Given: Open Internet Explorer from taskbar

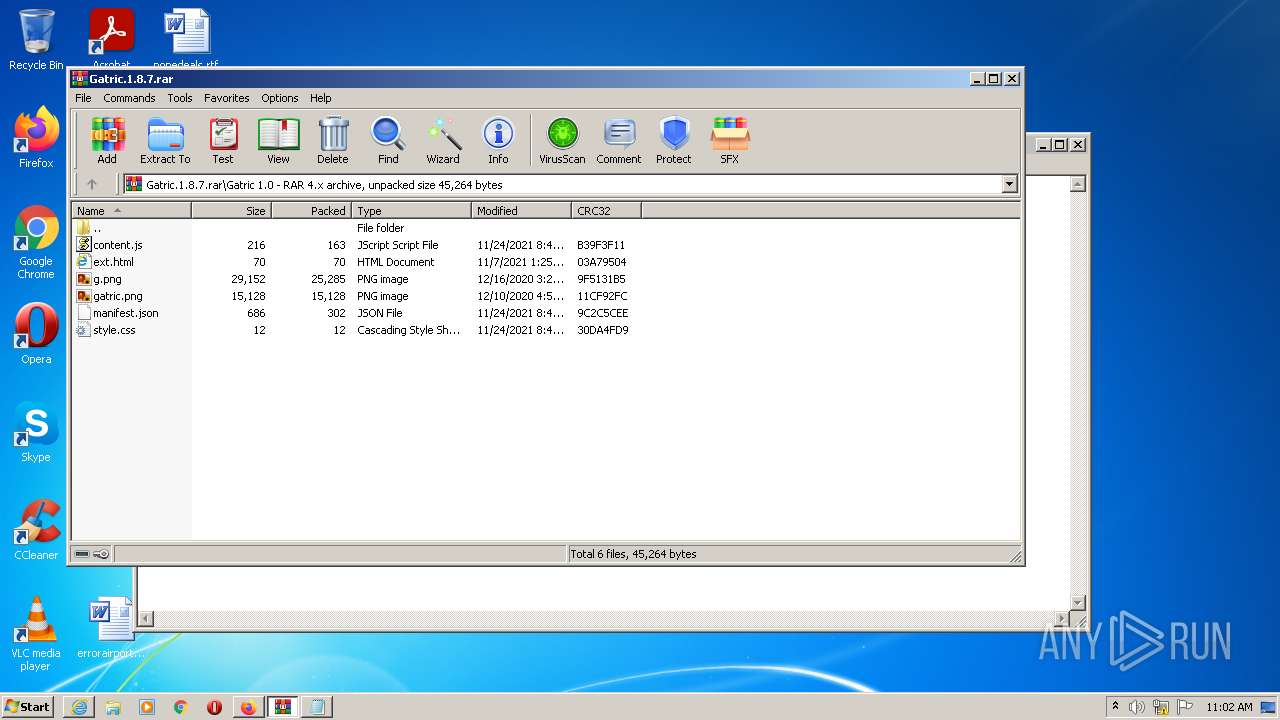Looking at the screenshot, I should [80, 707].
